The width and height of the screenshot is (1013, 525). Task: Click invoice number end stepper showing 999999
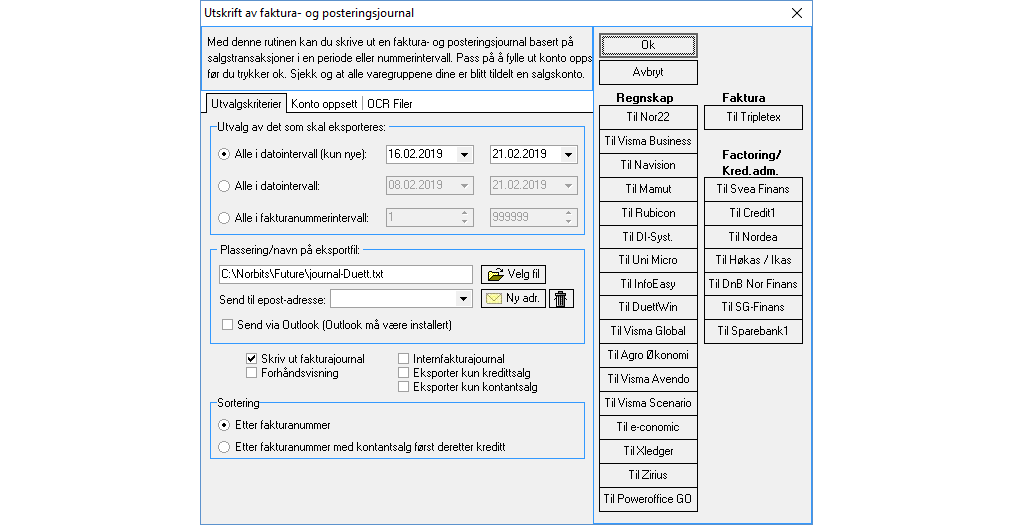[x=569, y=218]
